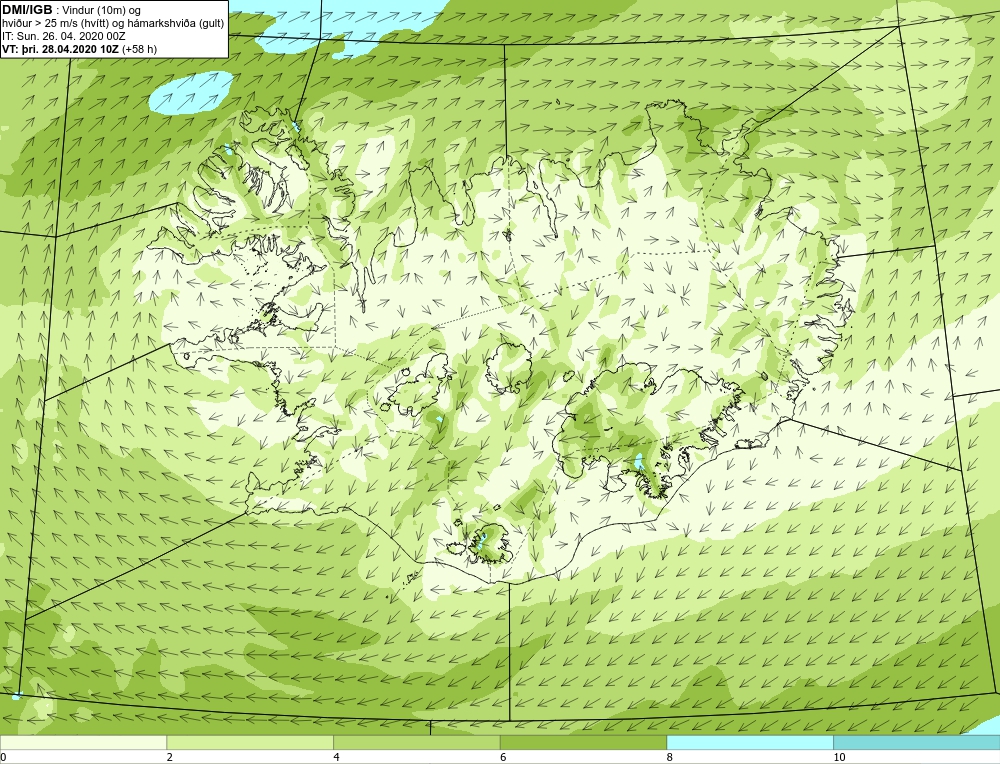Click the legend value '4'

pos(336,758)
